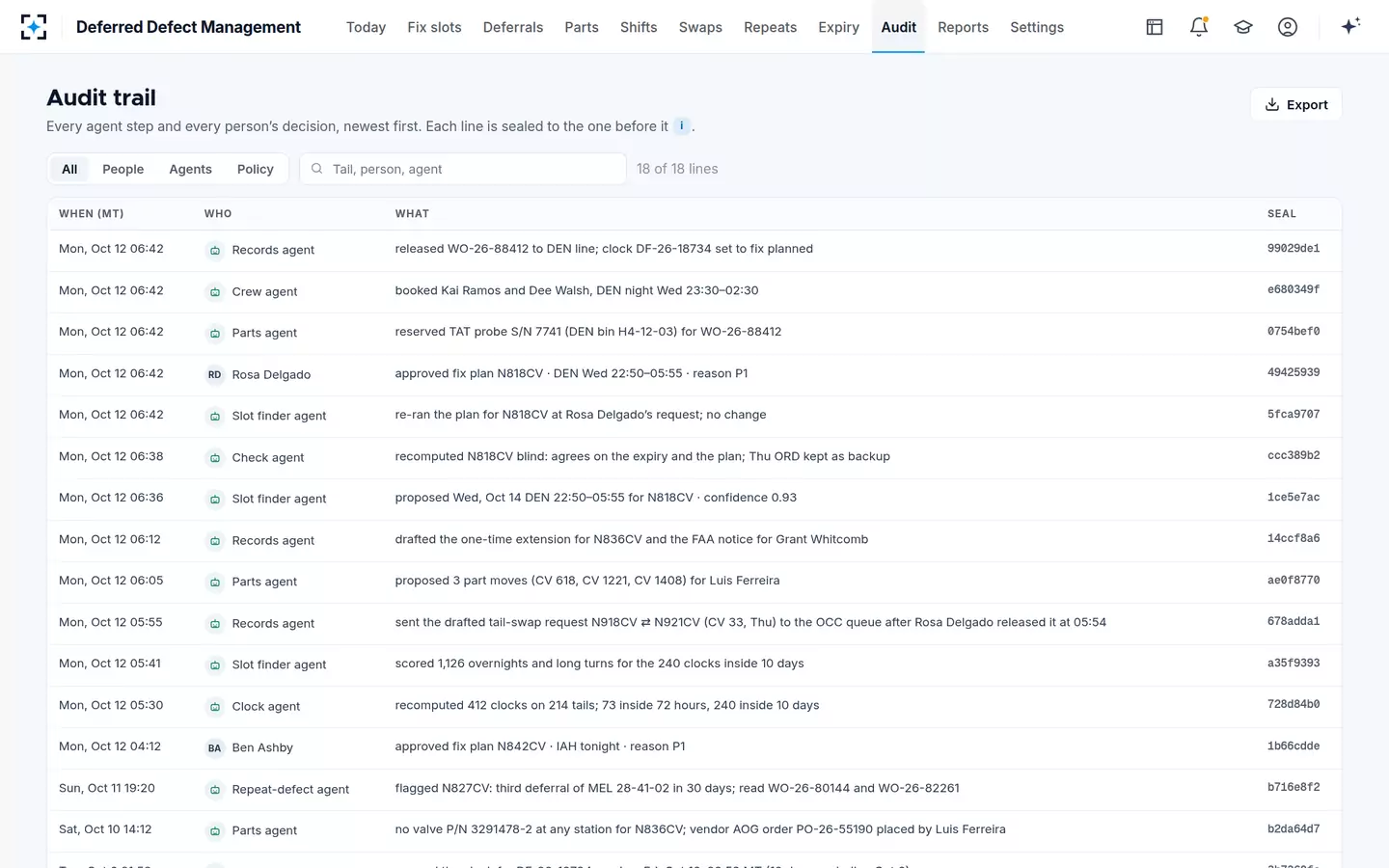Click the SEAL column header
This screenshot has height=868, width=1389.
pyautogui.click(x=1282, y=214)
